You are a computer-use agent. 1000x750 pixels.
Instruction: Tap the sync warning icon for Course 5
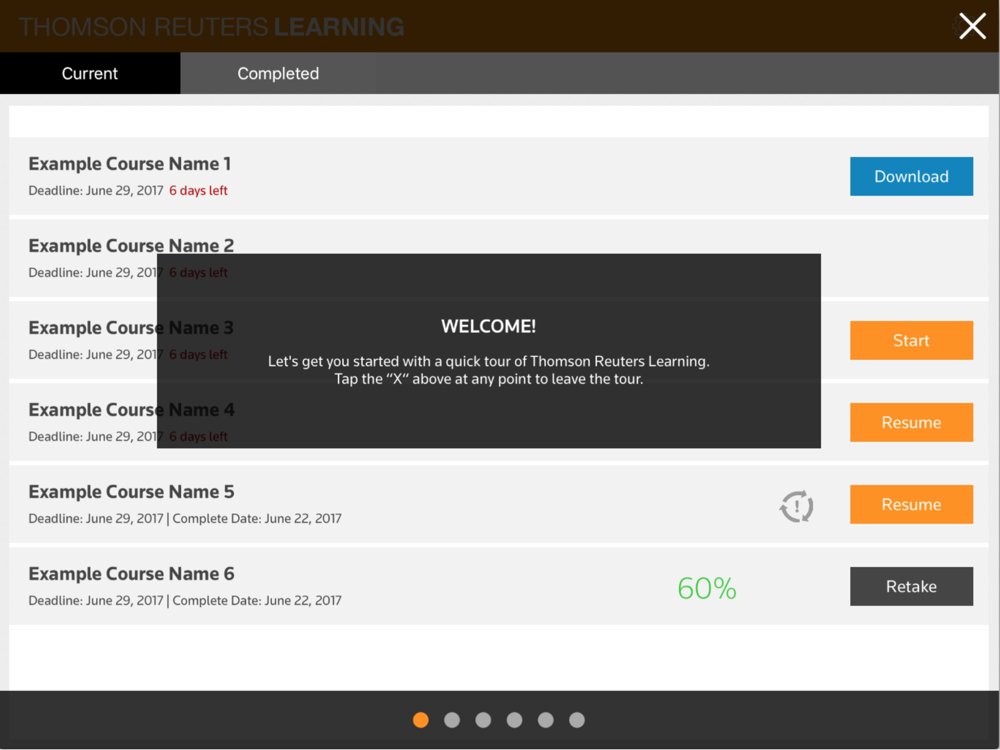[796, 506]
